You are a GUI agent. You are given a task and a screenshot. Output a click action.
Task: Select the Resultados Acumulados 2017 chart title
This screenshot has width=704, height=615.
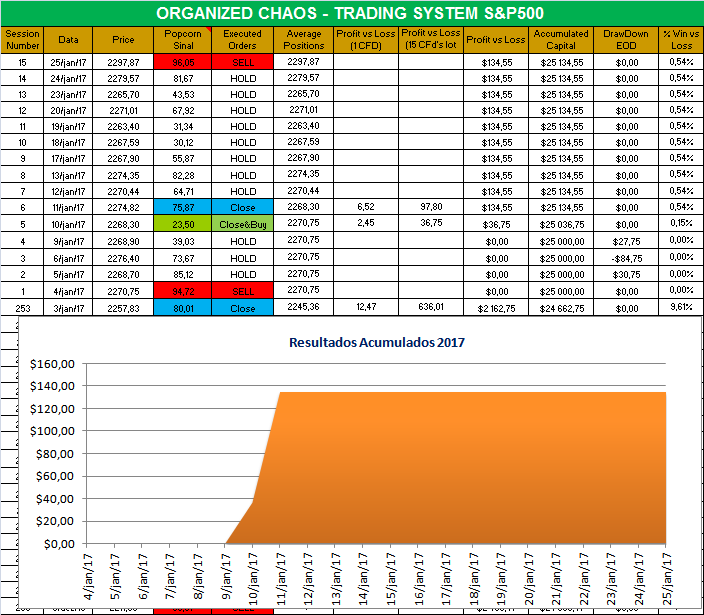[377, 342]
